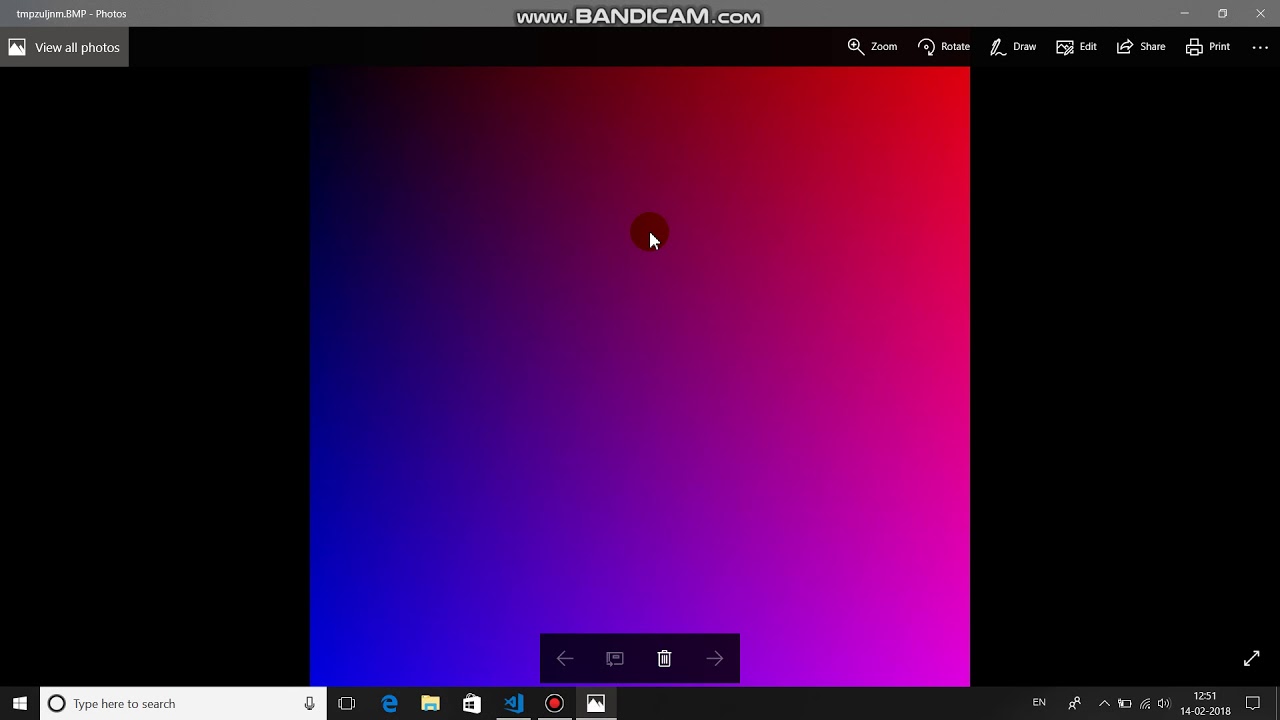Close the Photos window
The image size is (1280, 720).
(1260, 14)
